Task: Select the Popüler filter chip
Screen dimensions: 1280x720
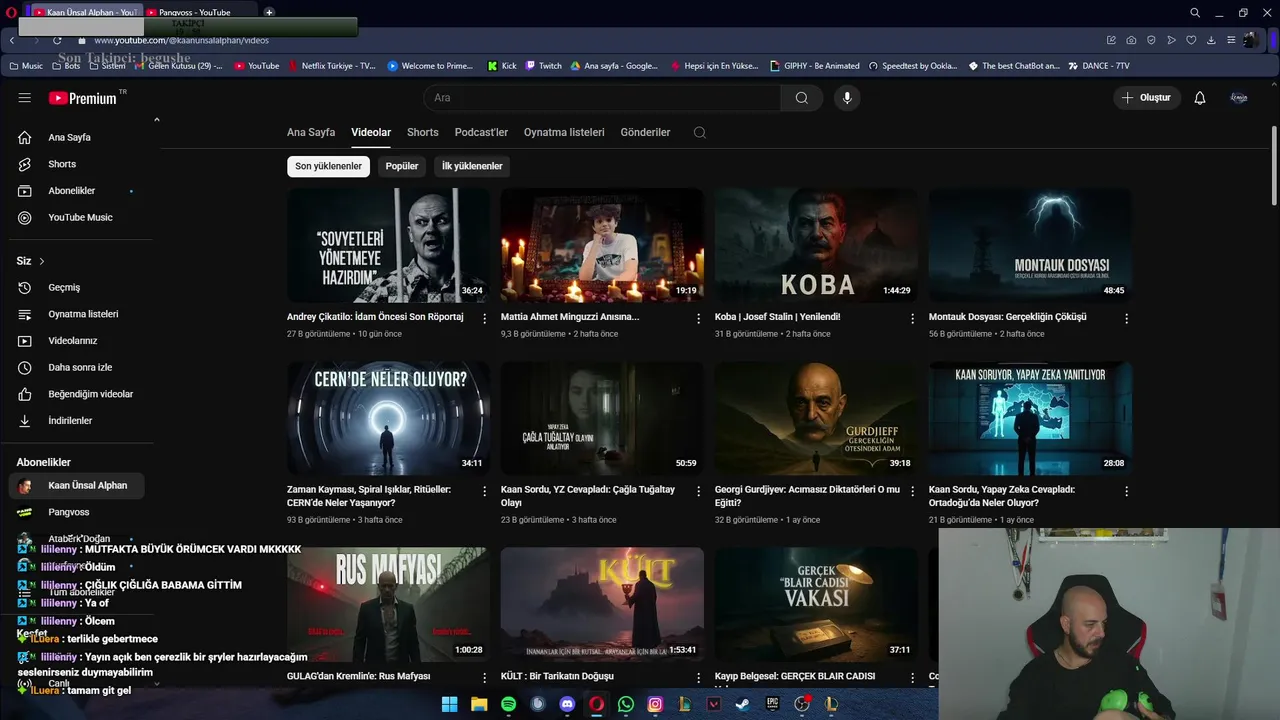Action: (x=402, y=166)
